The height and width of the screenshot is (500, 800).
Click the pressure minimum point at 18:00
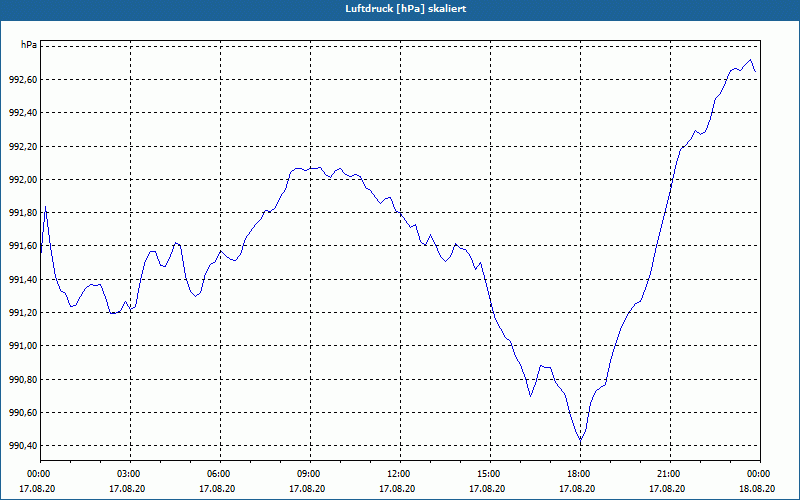581,440
